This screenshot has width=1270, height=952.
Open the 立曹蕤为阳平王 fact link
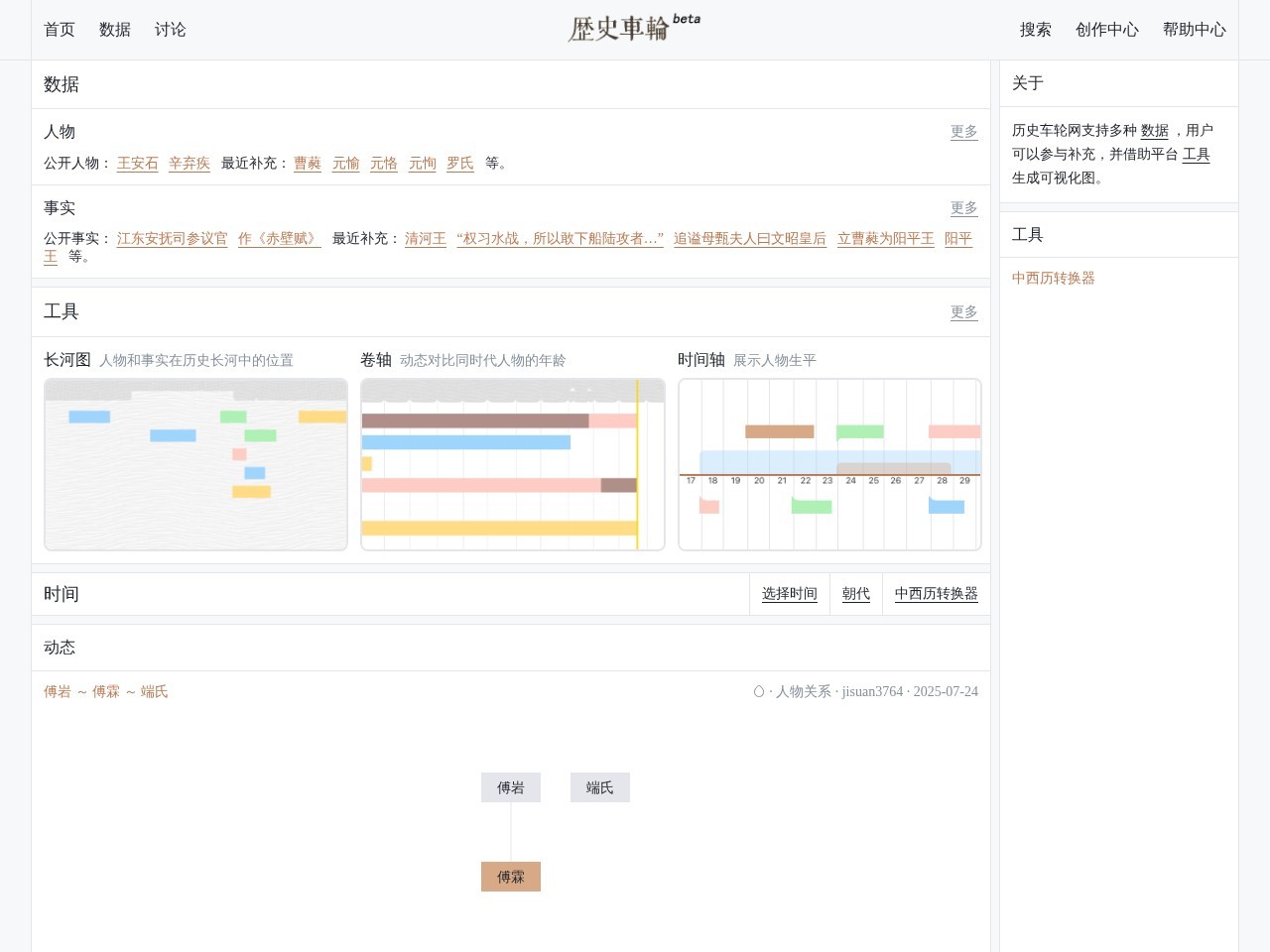(x=886, y=239)
